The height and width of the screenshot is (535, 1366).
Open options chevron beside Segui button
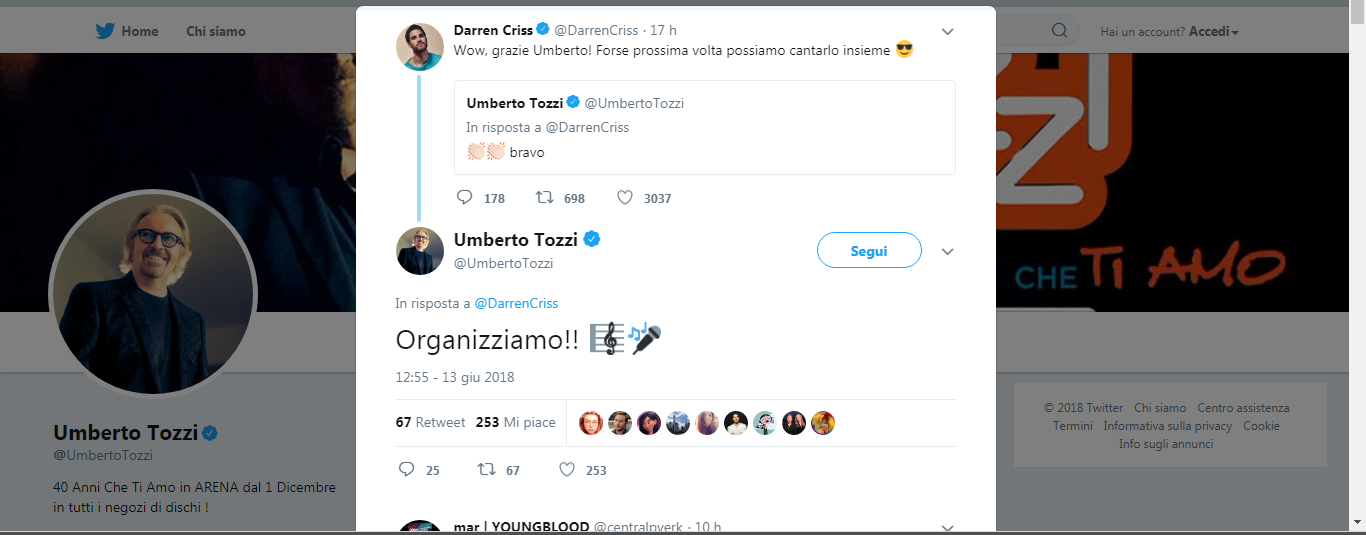[948, 251]
